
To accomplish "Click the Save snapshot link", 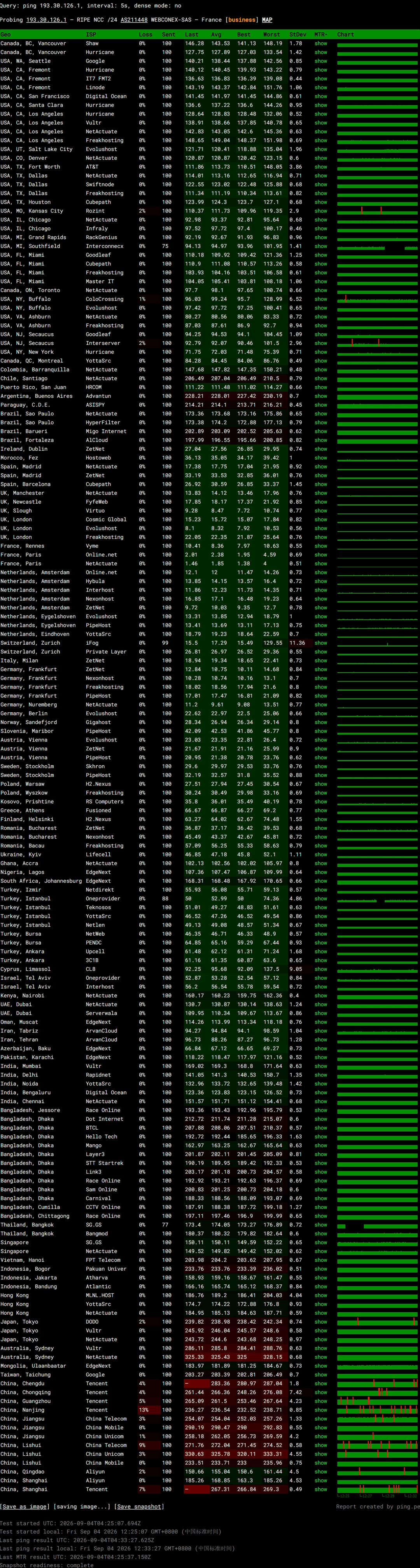I will [139, 1506].
